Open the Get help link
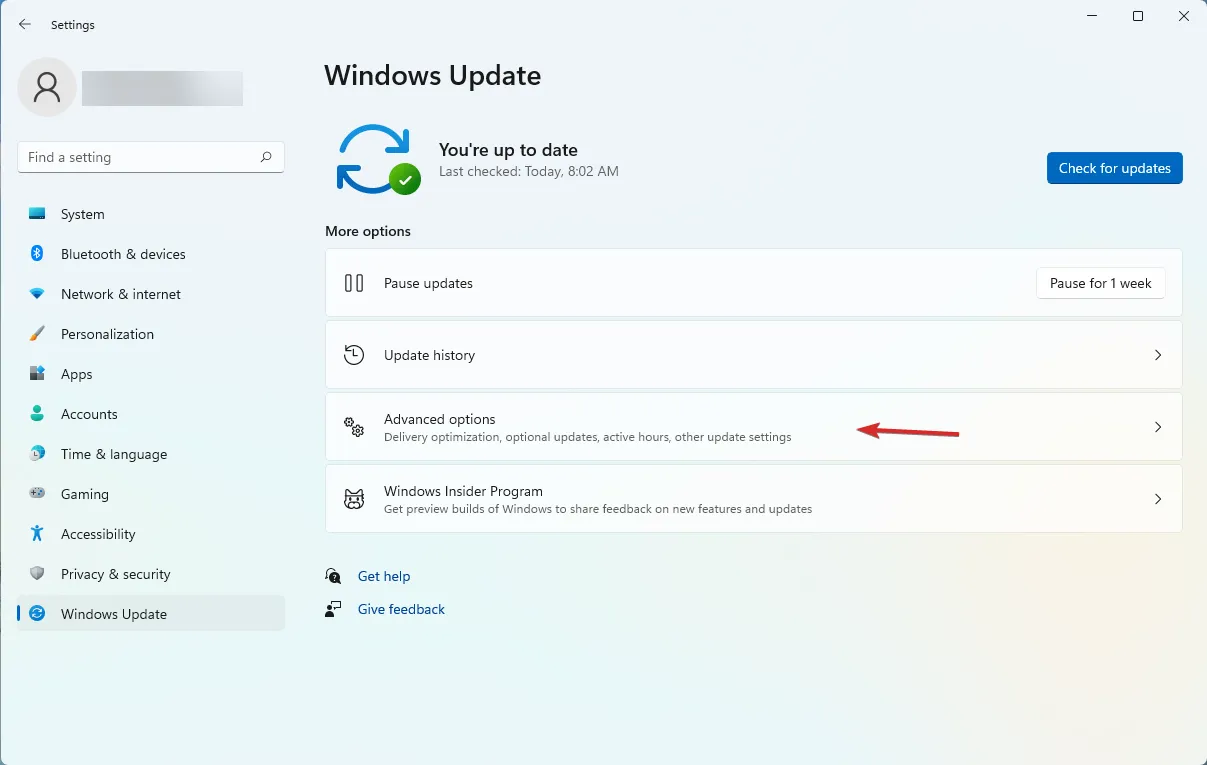 [x=384, y=576]
